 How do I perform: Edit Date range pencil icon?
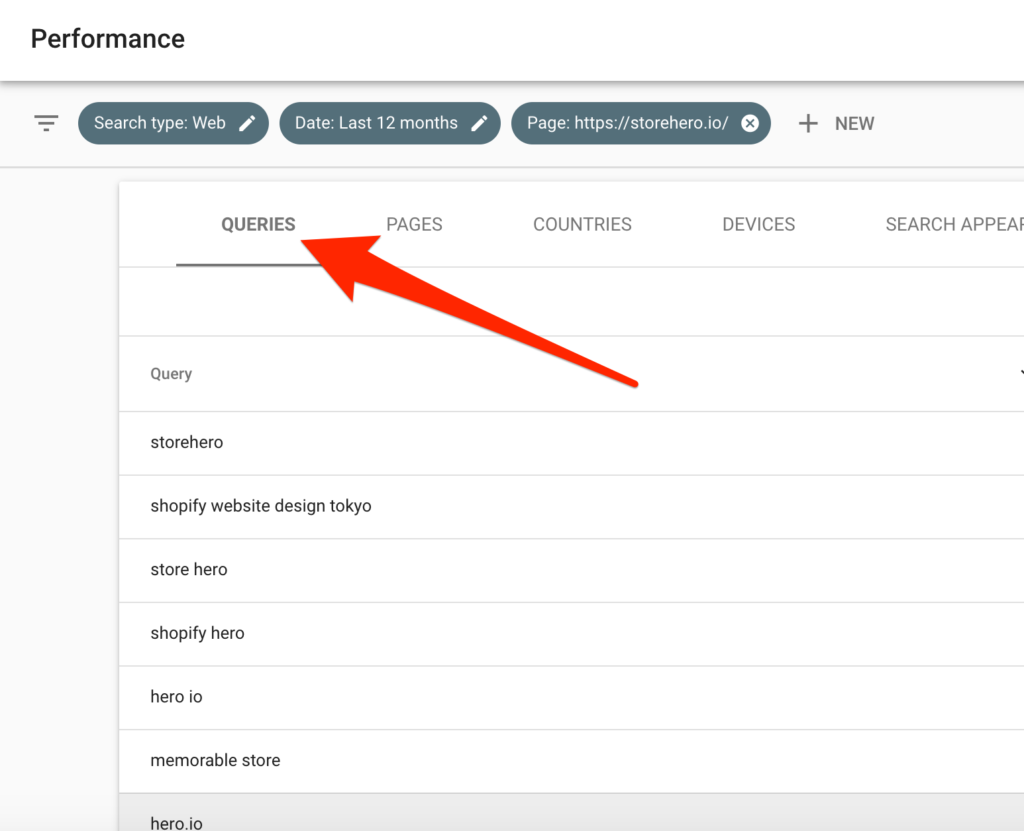point(479,123)
